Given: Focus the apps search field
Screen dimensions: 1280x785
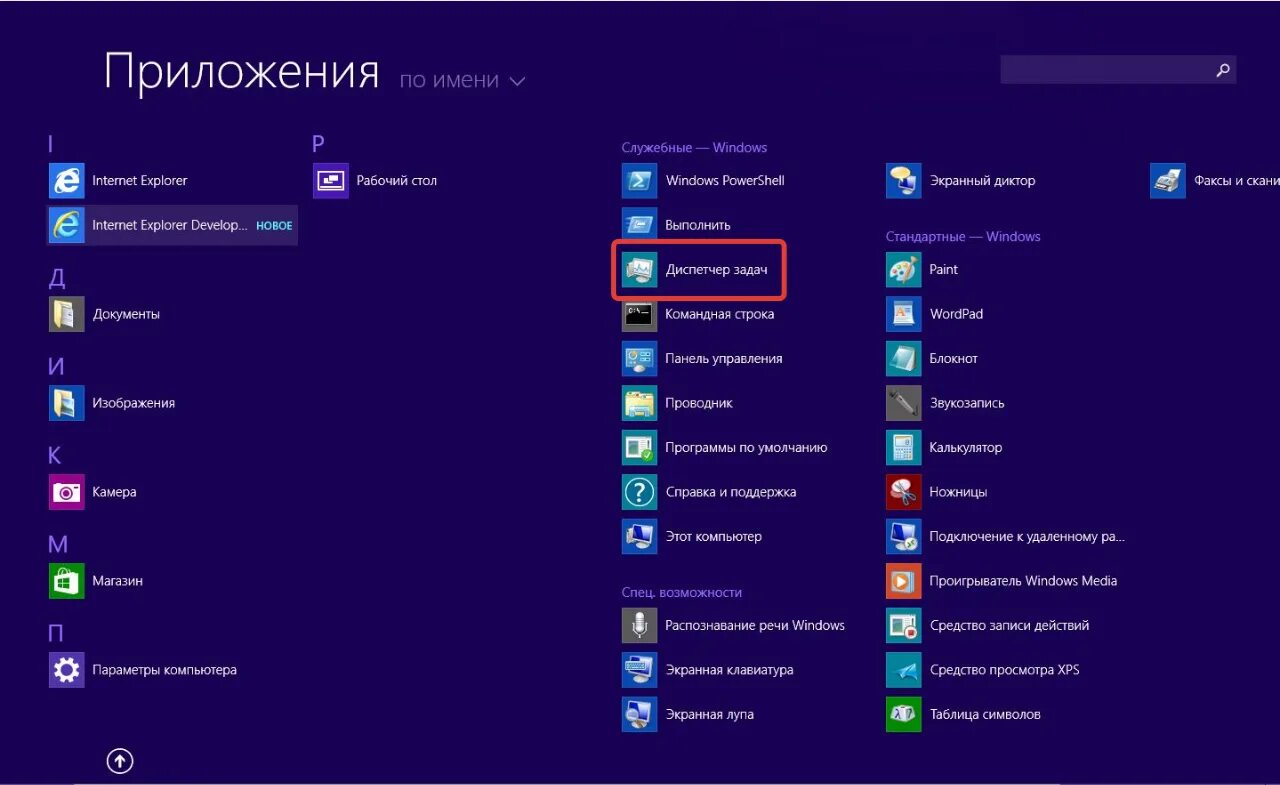Looking at the screenshot, I should [1118, 70].
